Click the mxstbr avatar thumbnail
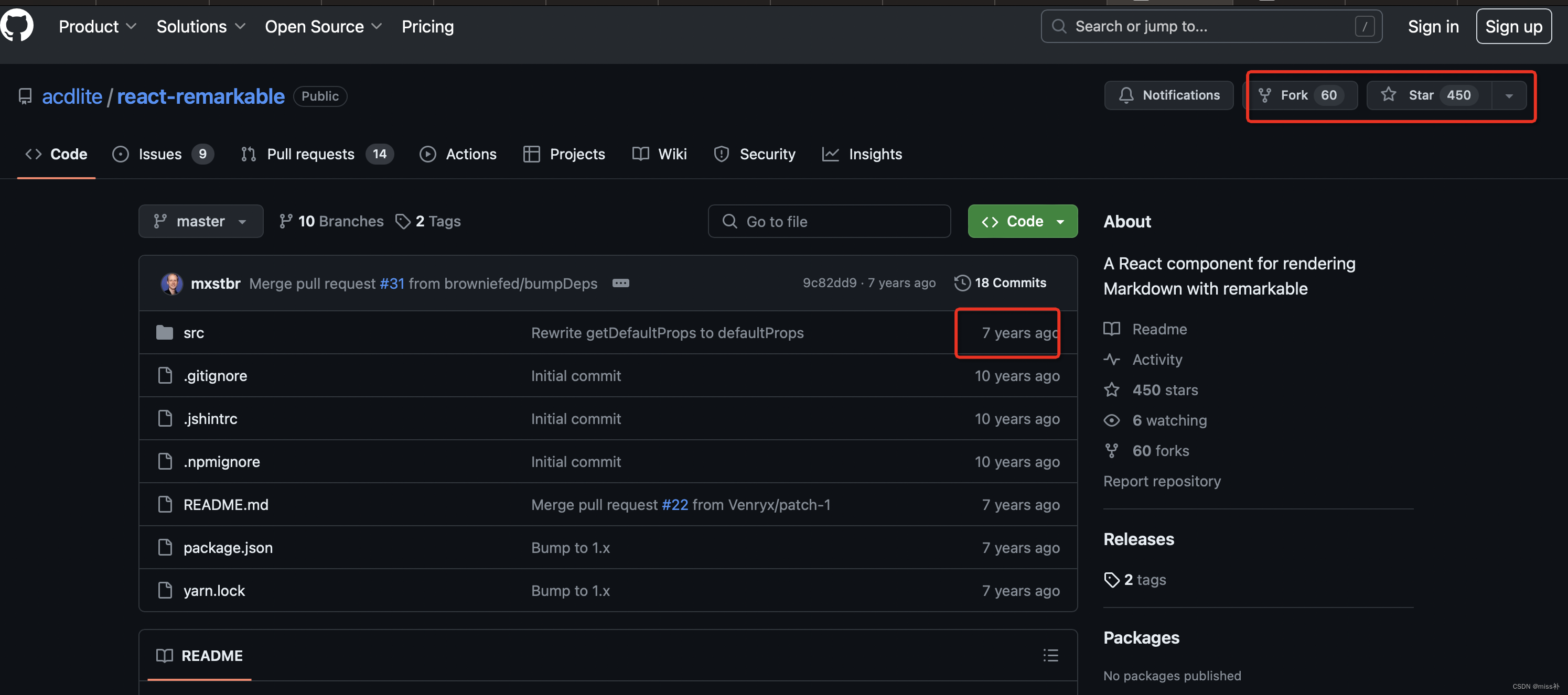1568x695 pixels. [x=171, y=284]
